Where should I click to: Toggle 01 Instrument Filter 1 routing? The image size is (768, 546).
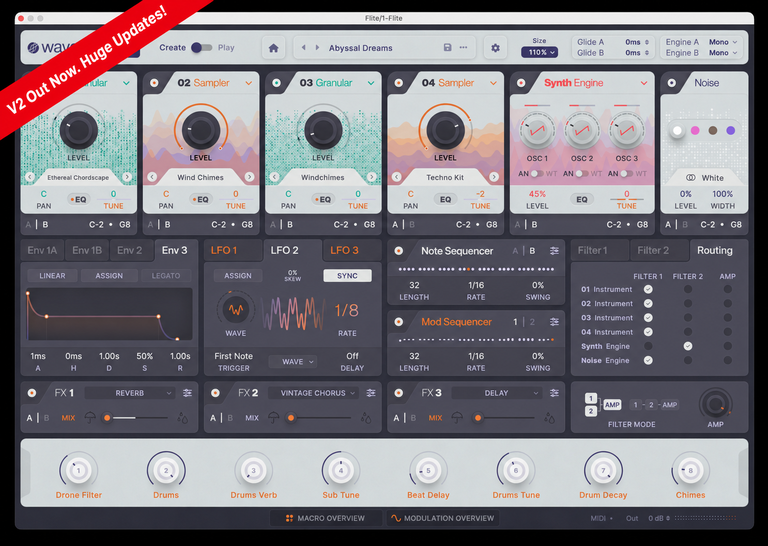(648, 289)
